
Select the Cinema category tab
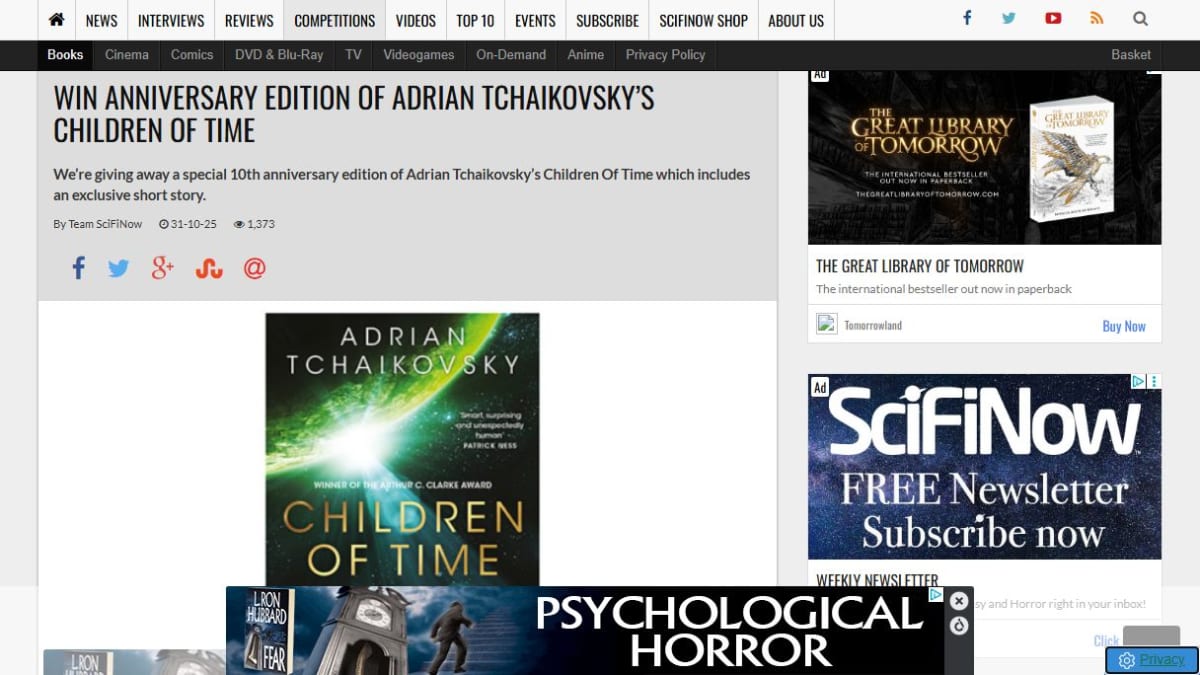point(127,55)
